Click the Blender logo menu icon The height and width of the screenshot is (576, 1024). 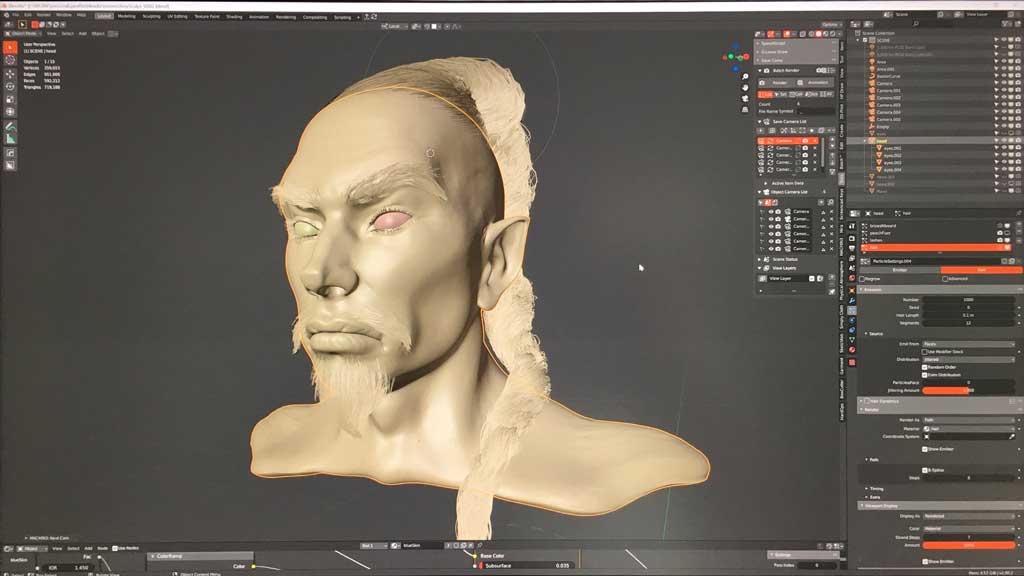[x=7, y=15]
